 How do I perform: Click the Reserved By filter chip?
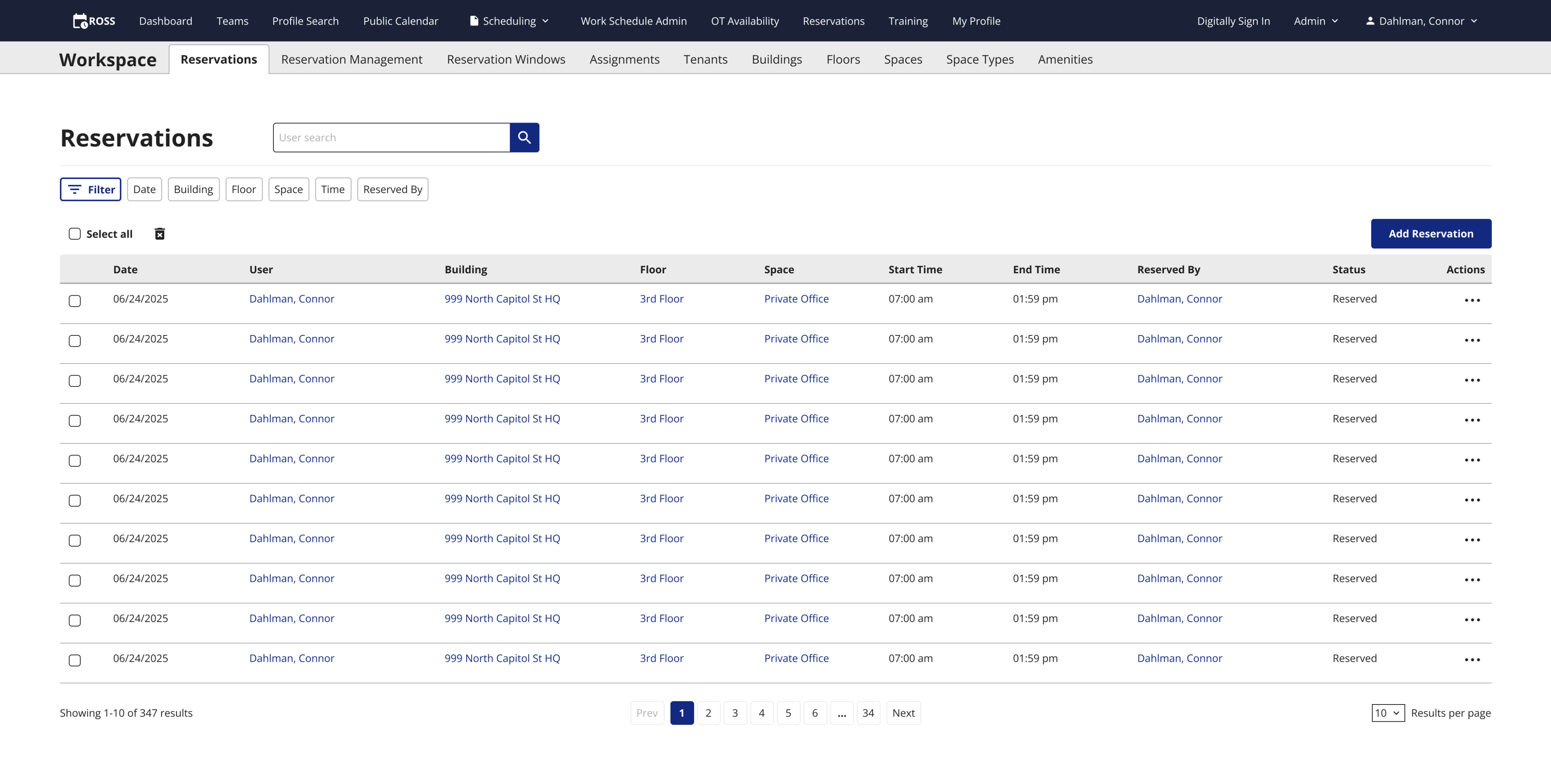coord(392,189)
